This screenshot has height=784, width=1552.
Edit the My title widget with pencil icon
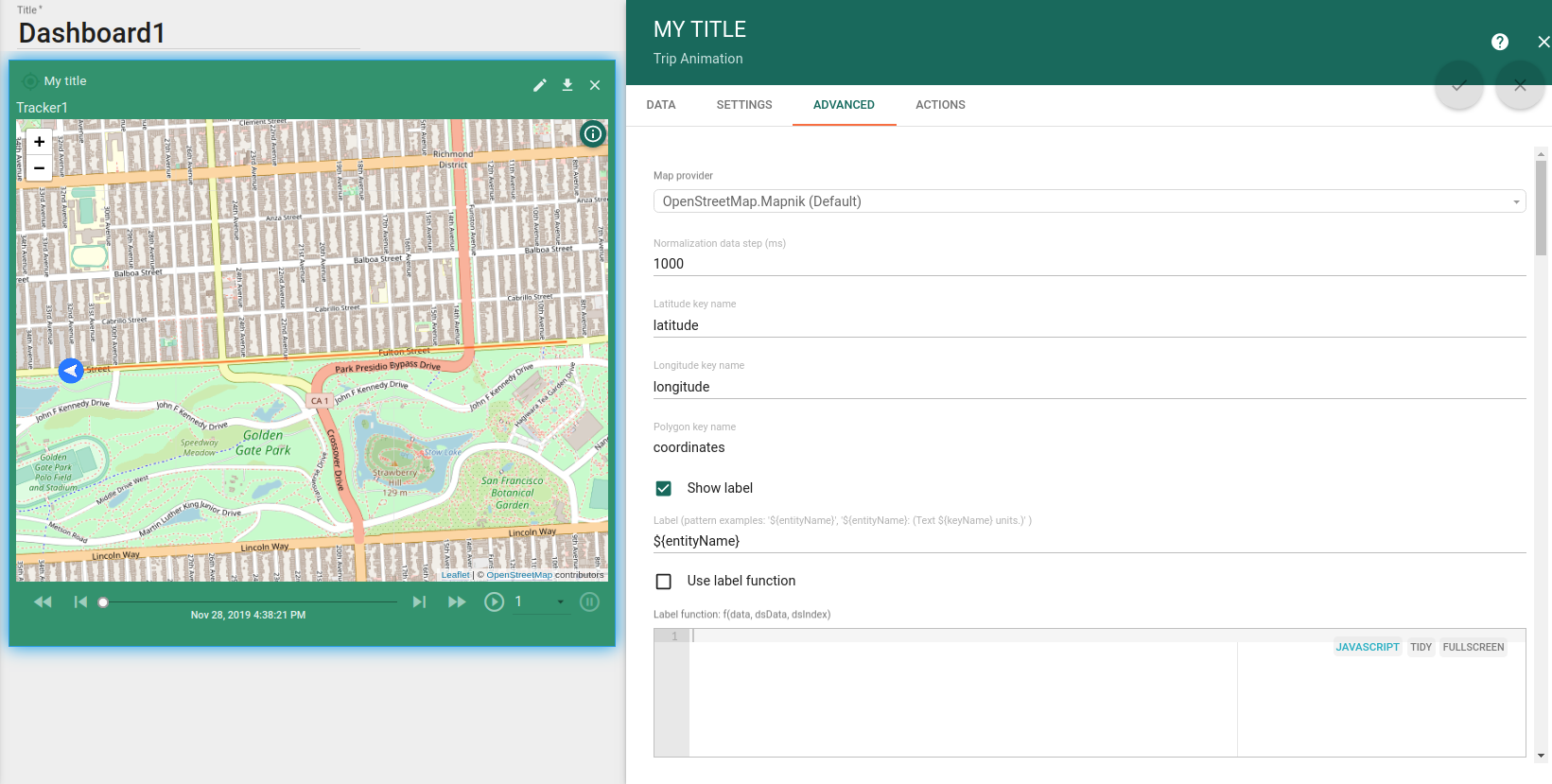click(540, 85)
